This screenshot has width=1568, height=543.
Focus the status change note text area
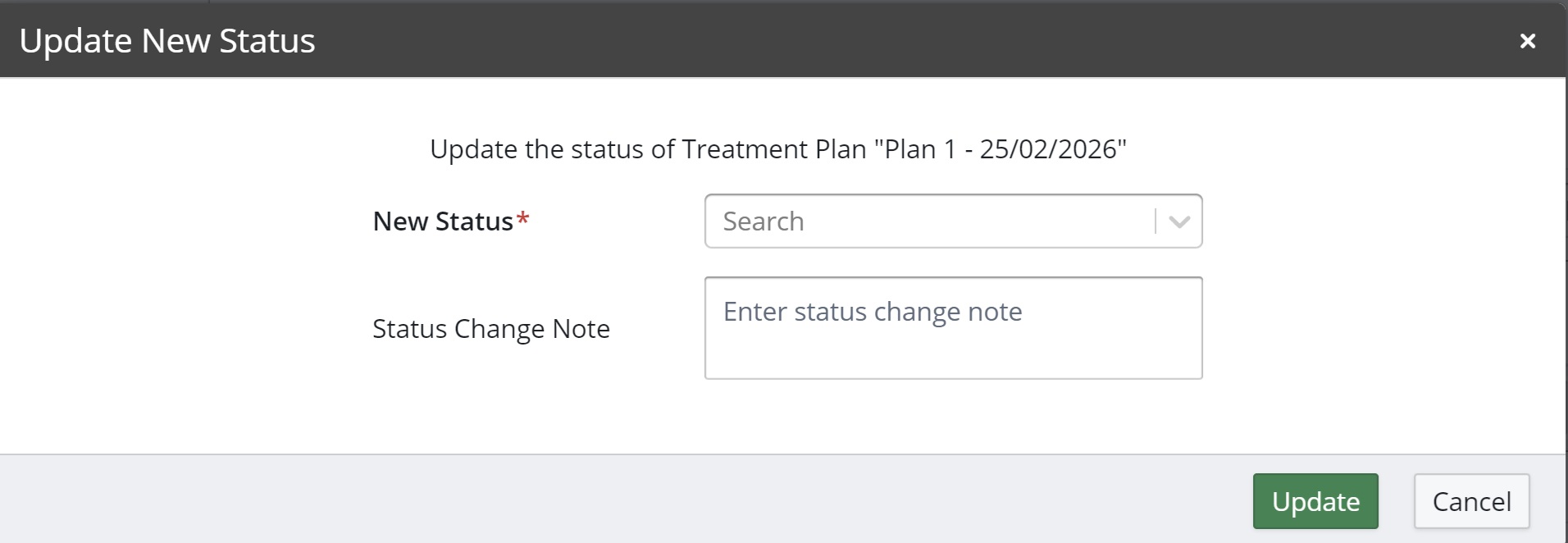point(953,345)
